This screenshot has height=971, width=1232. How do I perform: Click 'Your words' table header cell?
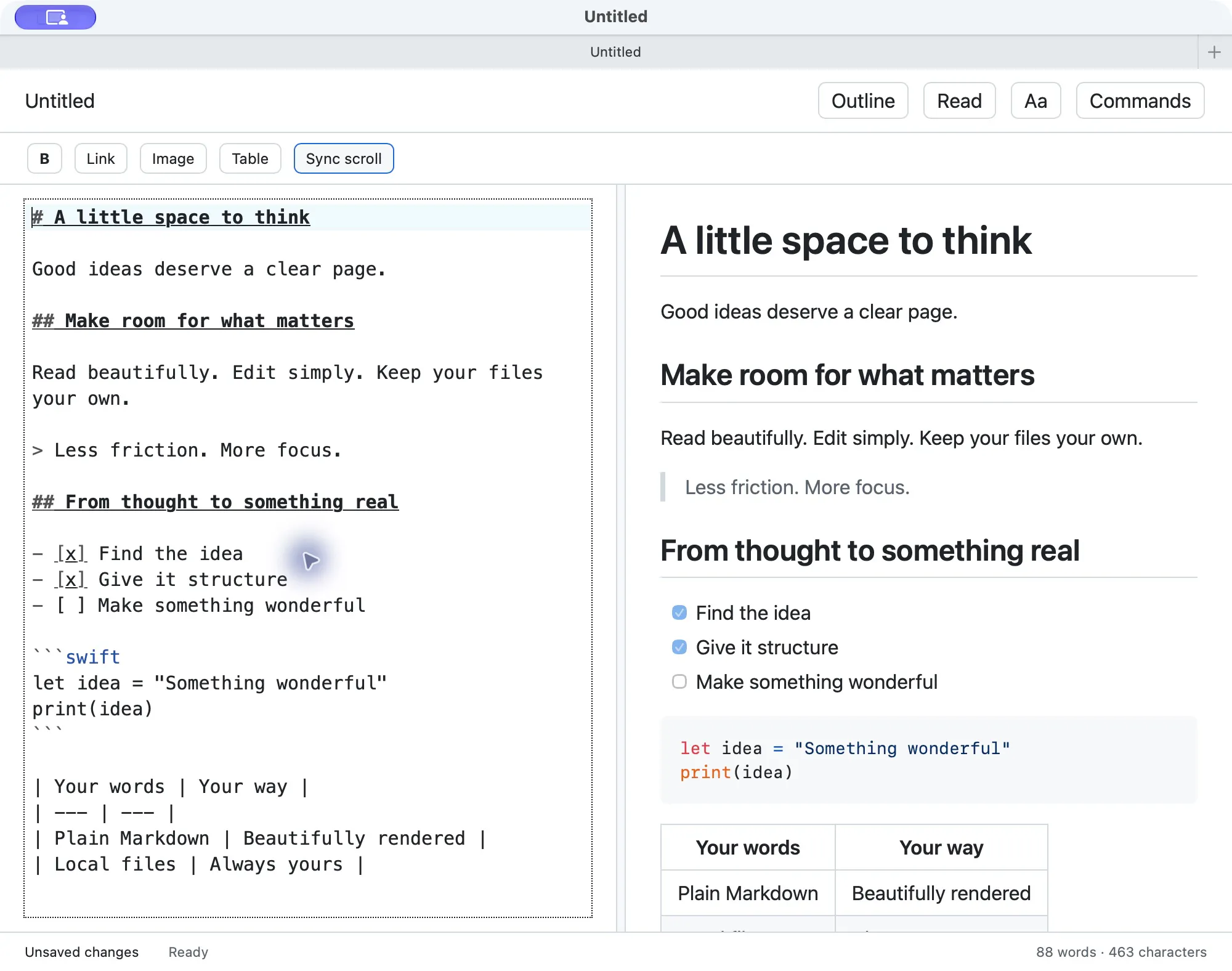(x=748, y=848)
